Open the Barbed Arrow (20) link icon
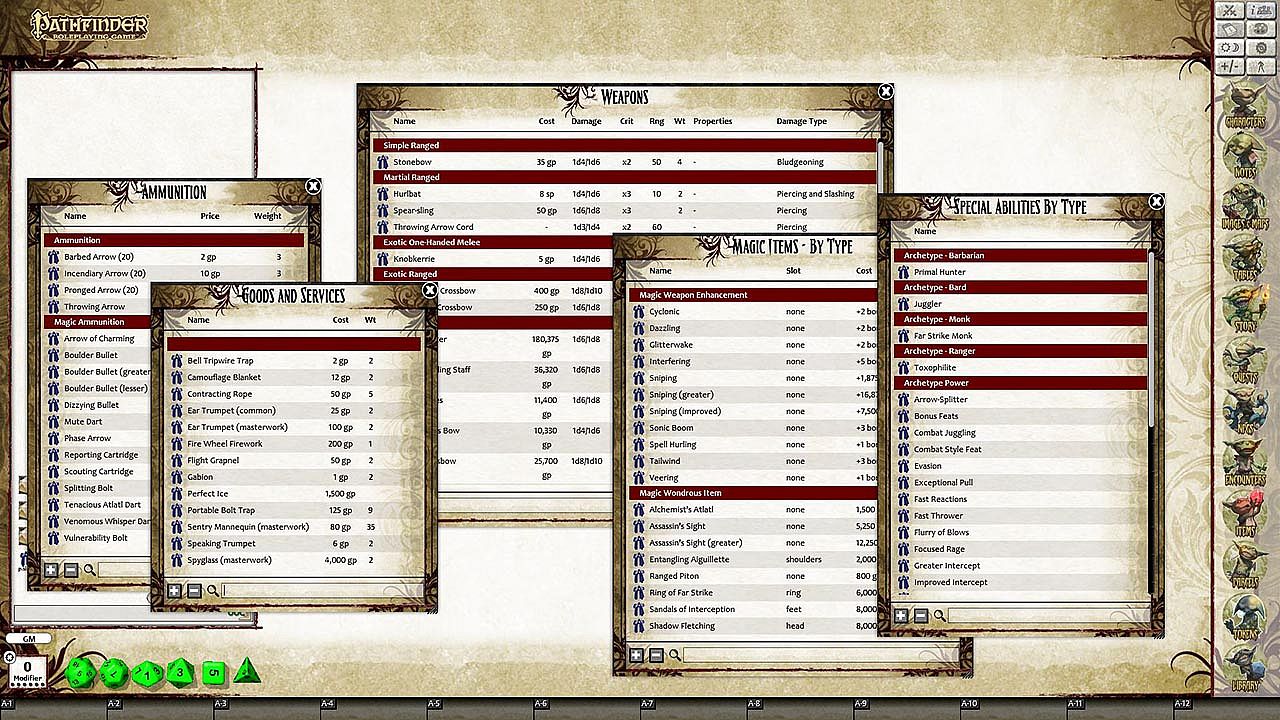This screenshot has width=1280, height=720. [54, 257]
